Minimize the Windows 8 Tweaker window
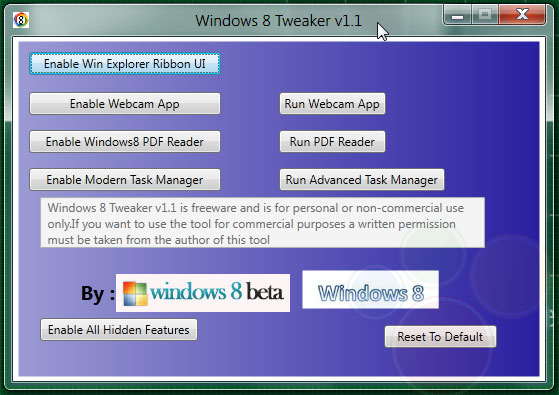 click(458, 15)
